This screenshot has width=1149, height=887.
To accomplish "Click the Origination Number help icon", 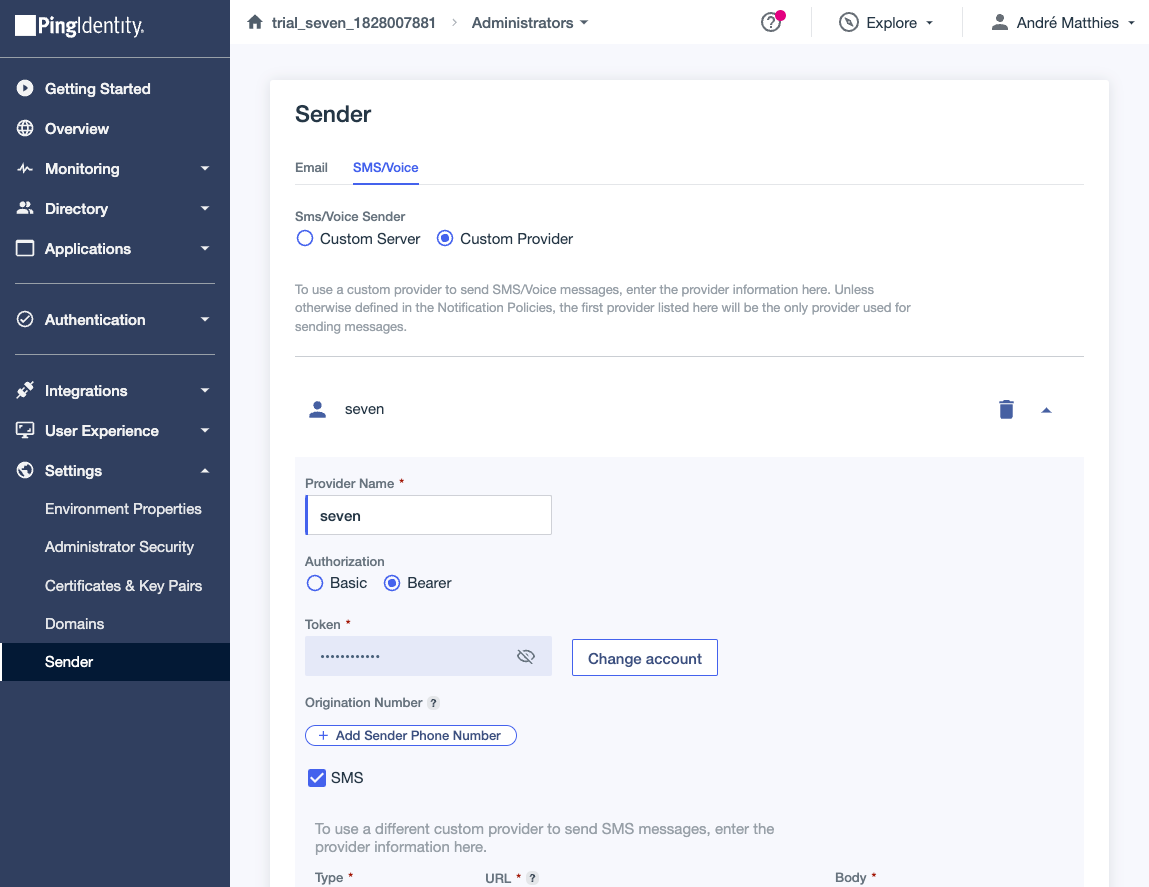I will tap(433, 703).
